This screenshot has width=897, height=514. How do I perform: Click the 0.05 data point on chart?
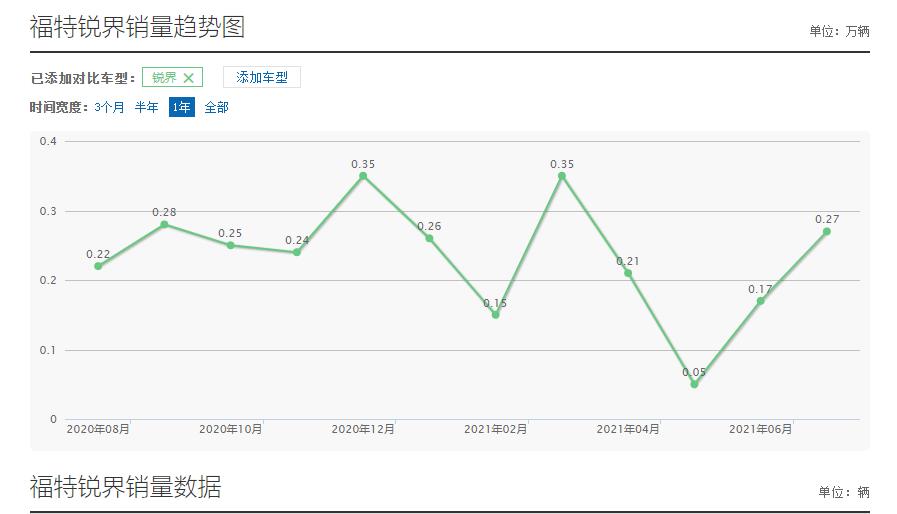(x=694, y=385)
